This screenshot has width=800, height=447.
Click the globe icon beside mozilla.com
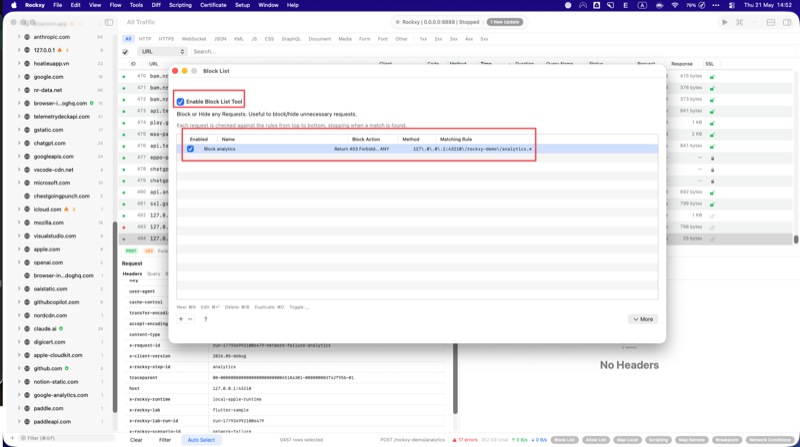[27, 223]
